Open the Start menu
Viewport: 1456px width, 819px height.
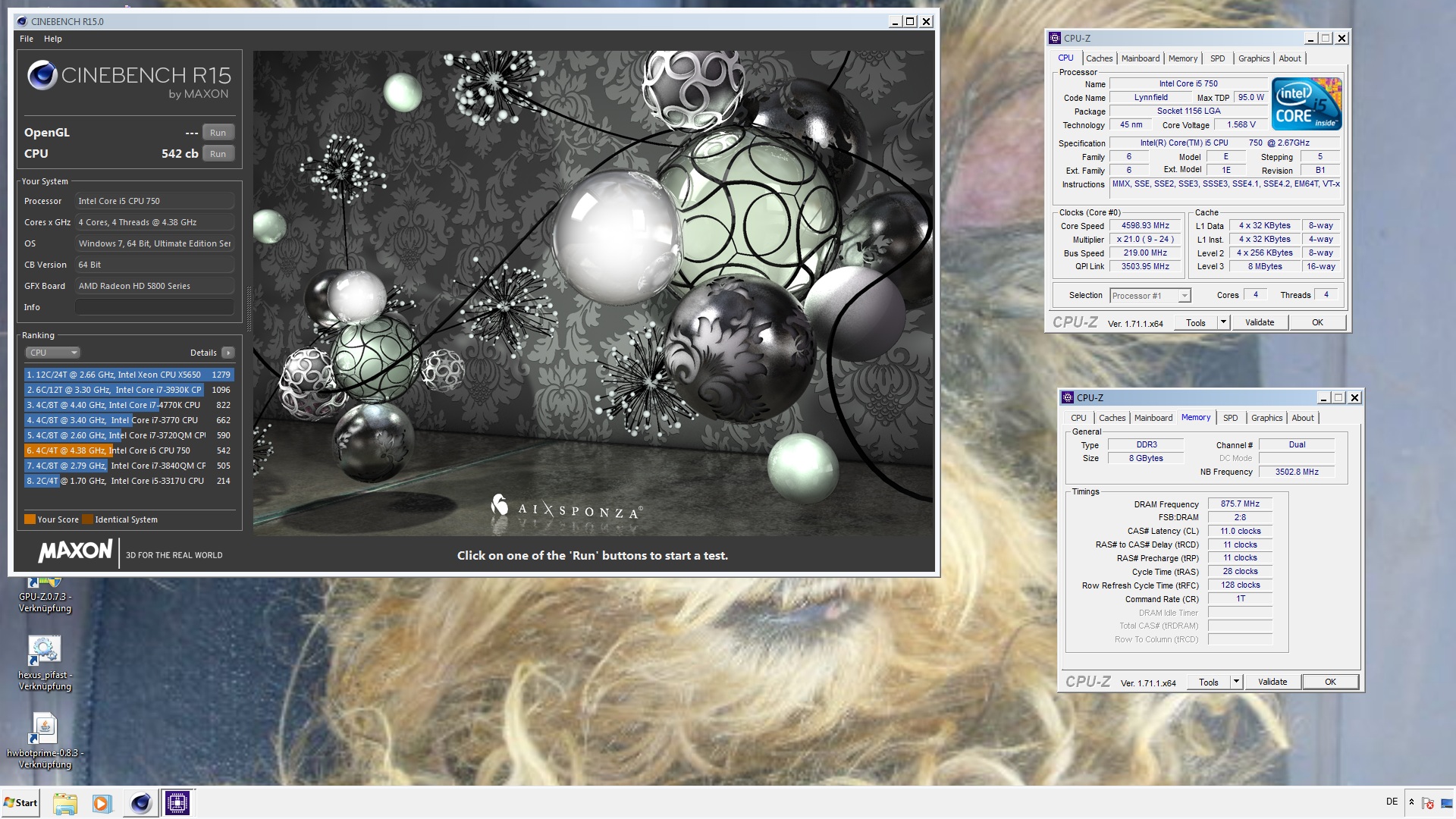21,803
